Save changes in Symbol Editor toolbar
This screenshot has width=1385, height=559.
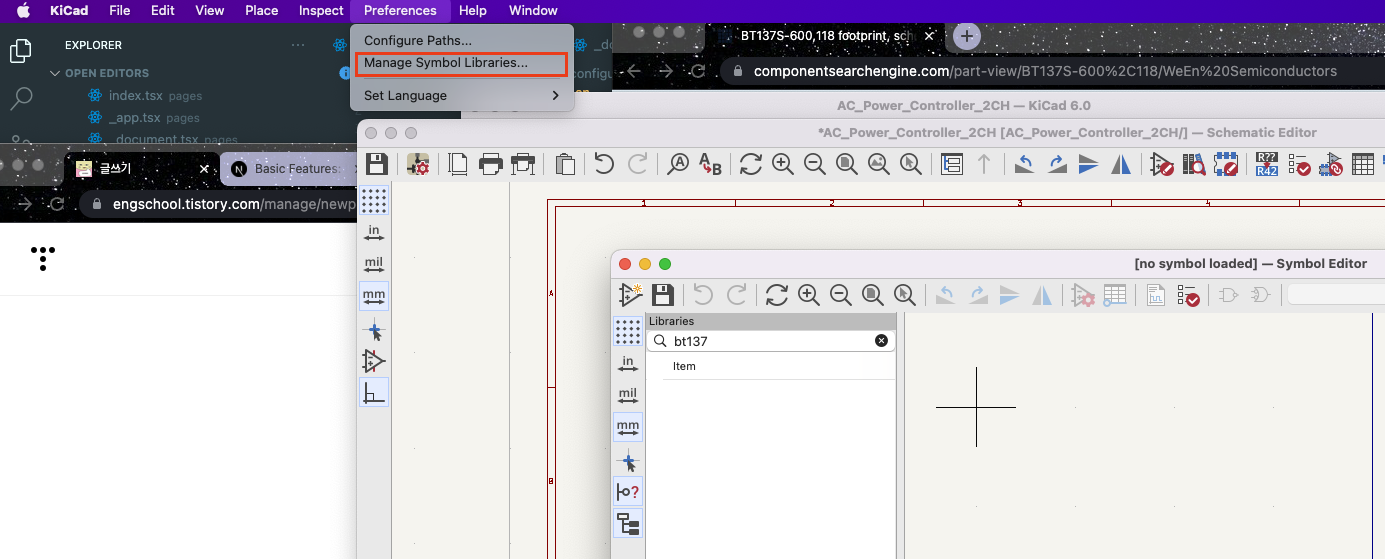(x=662, y=295)
